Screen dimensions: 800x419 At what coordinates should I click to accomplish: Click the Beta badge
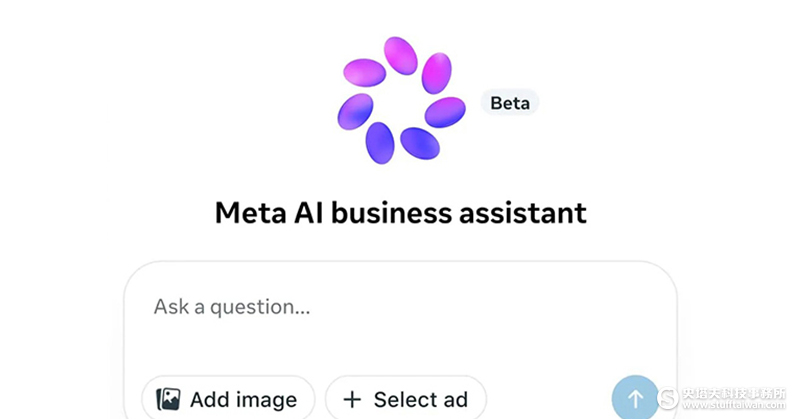(510, 103)
